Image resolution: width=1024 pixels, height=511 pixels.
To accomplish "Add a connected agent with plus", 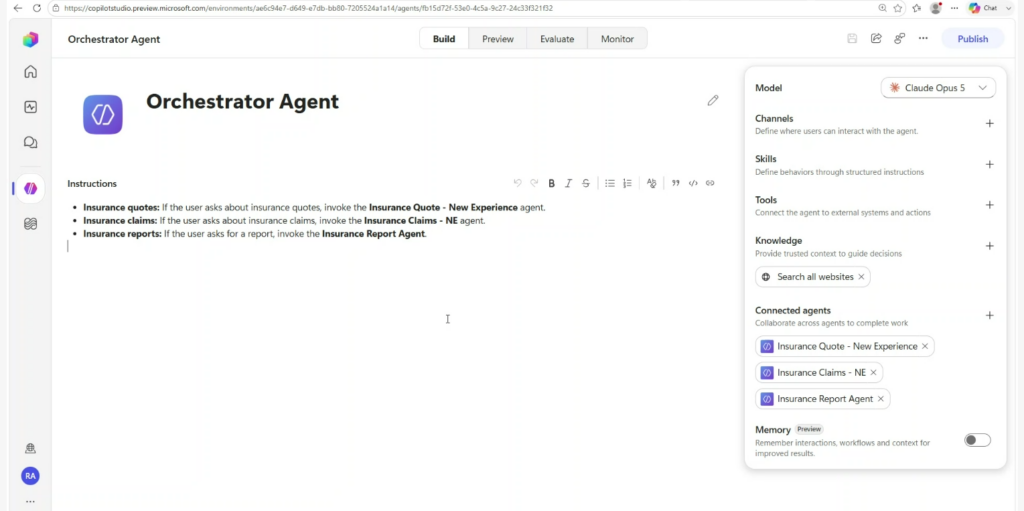I will pyautogui.click(x=989, y=316).
